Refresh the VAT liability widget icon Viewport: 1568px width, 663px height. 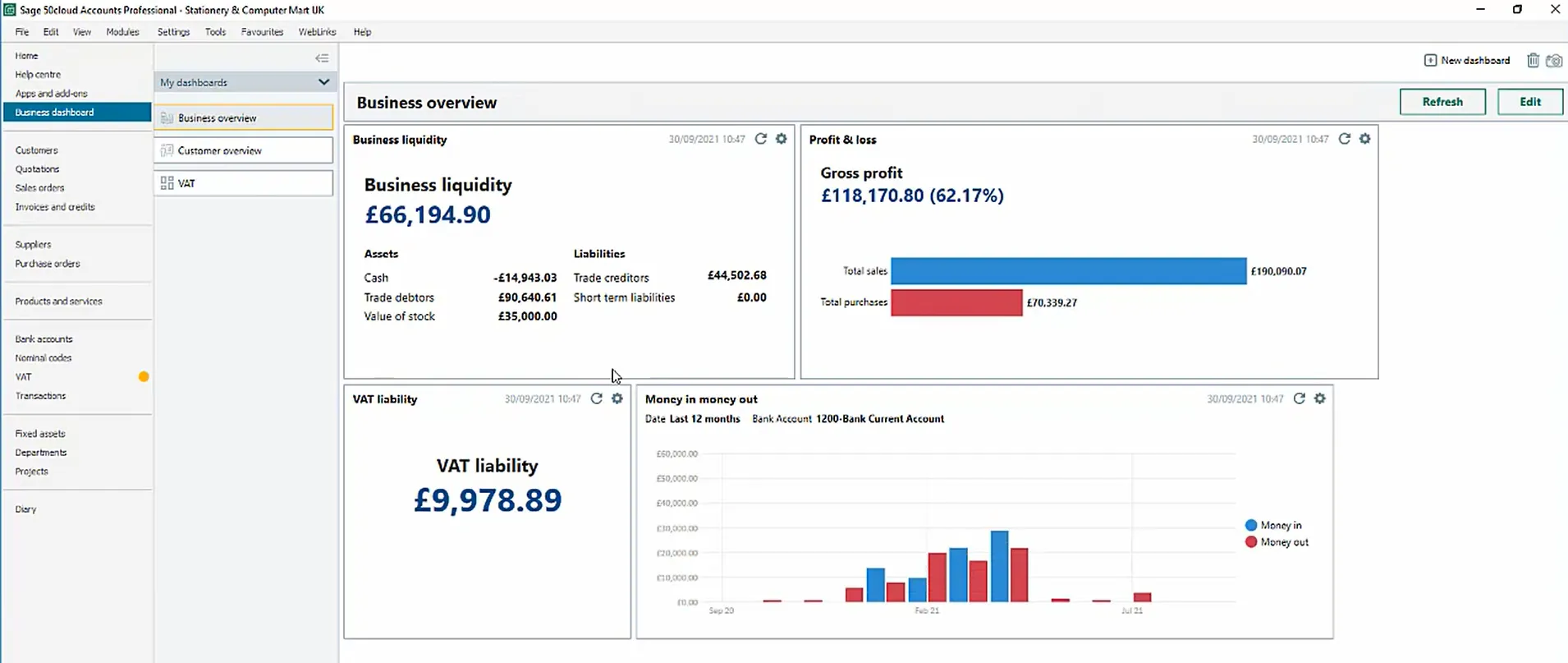tap(597, 398)
